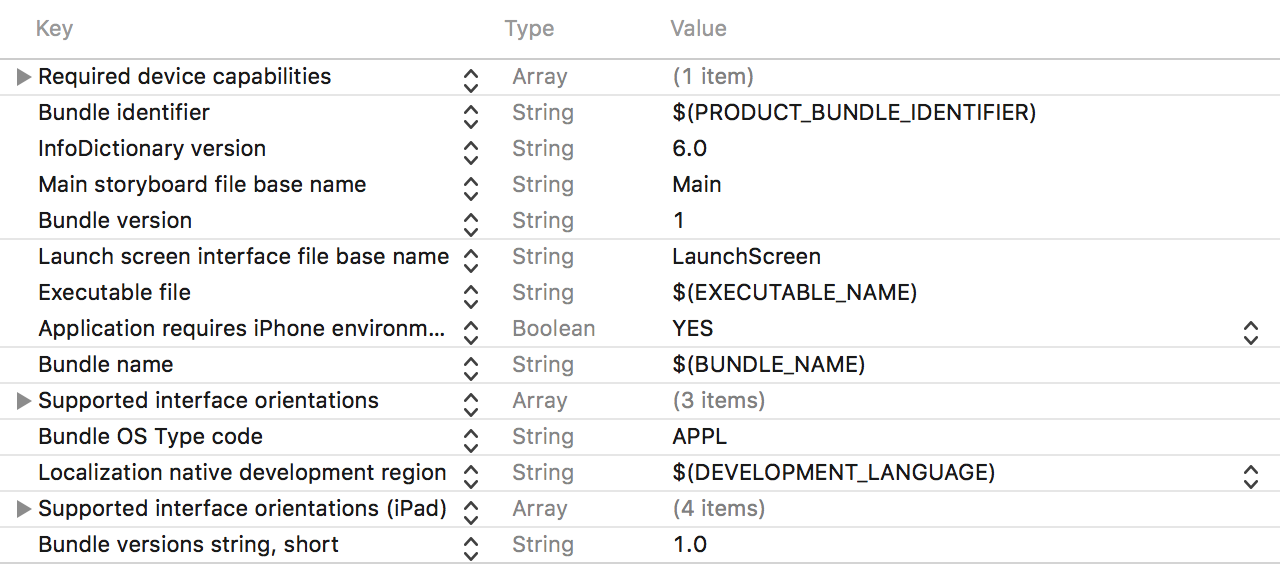
Task: Expand Supported interface orientations array
Action: [24, 401]
